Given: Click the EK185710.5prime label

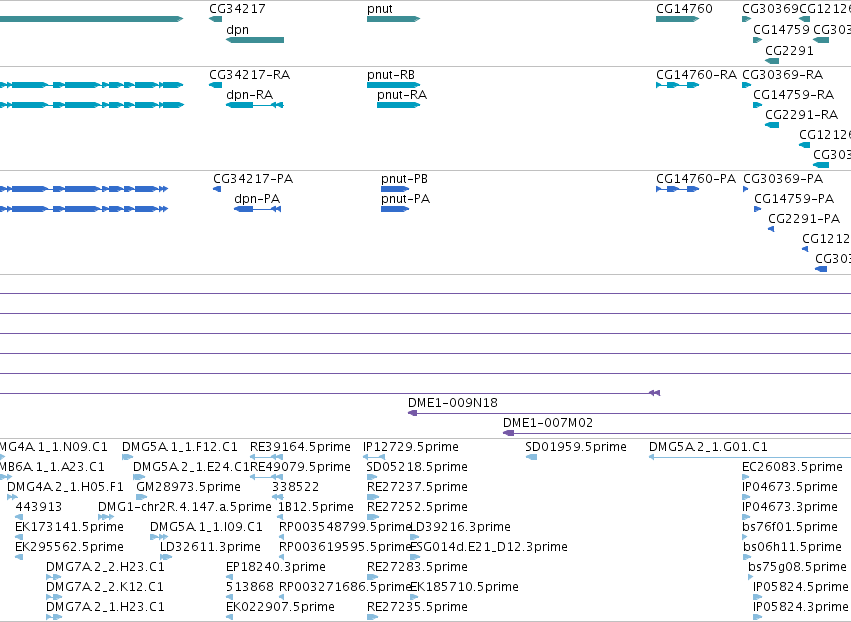Looking at the screenshot, I should click(465, 588).
